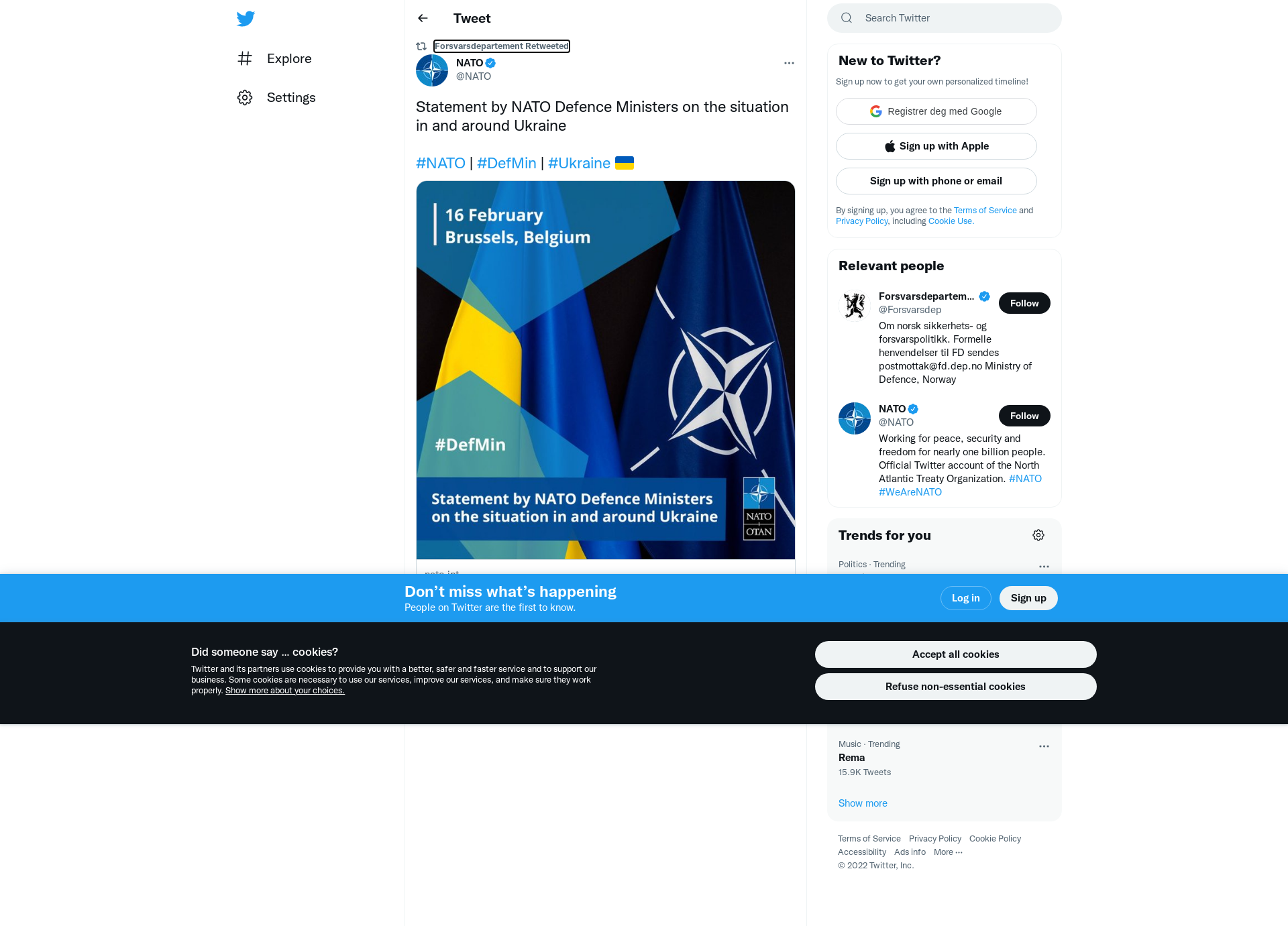This screenshot has height=926, width=1288.
Task: Click the NATO avatar in the tweet
Action: click(x=432, y=70)
